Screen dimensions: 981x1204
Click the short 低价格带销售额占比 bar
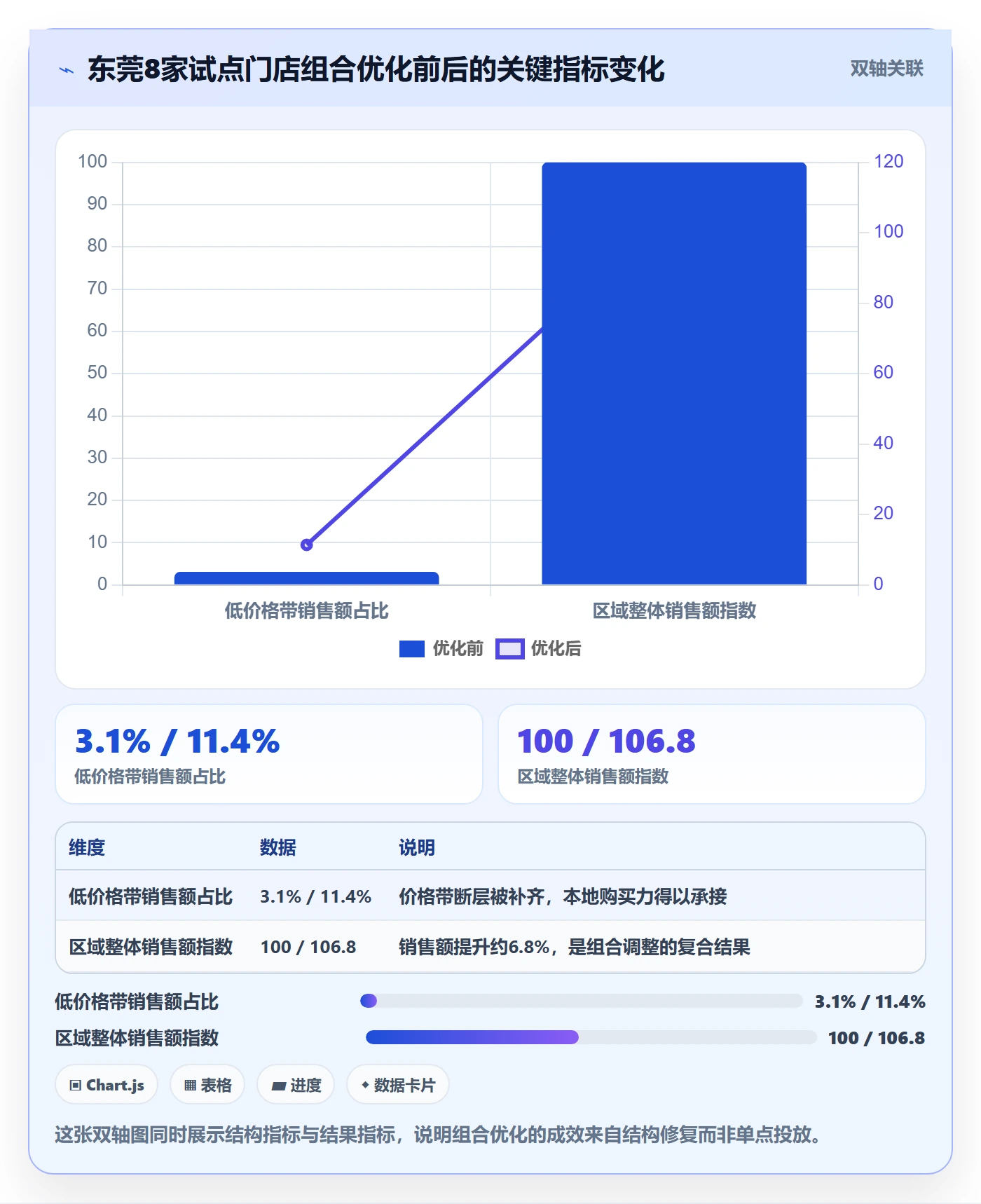[x=306, y=578]
